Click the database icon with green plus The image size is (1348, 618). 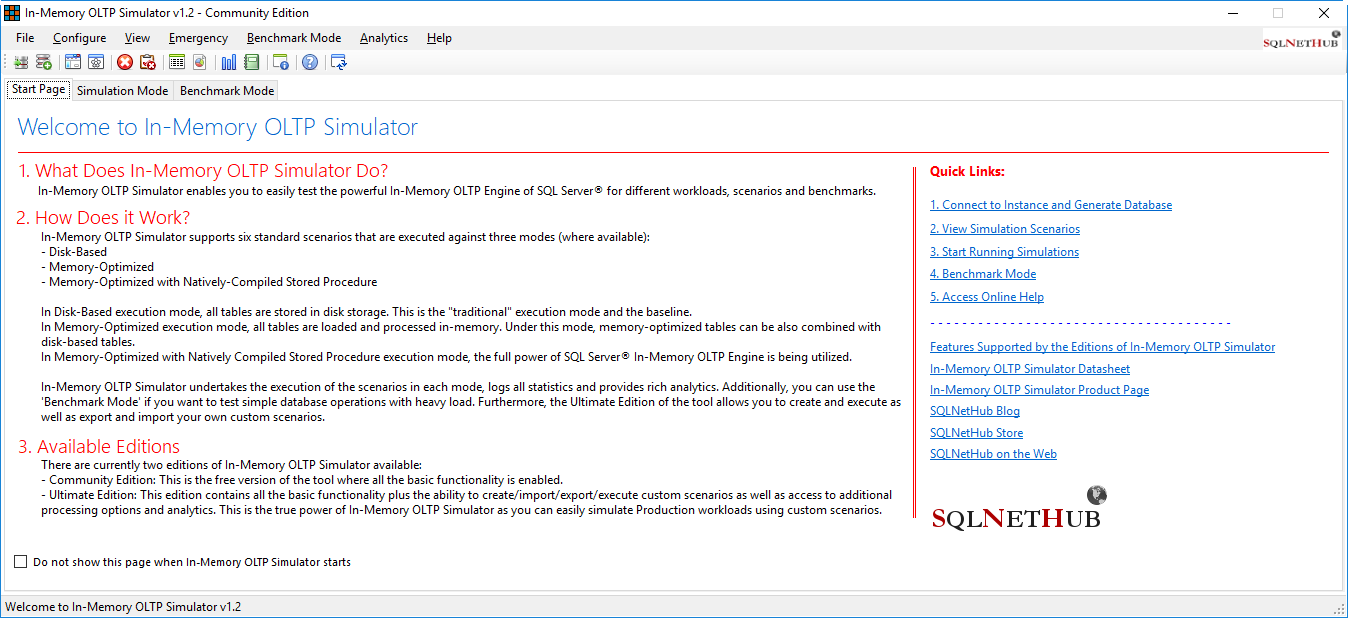(x=44, y=62)
